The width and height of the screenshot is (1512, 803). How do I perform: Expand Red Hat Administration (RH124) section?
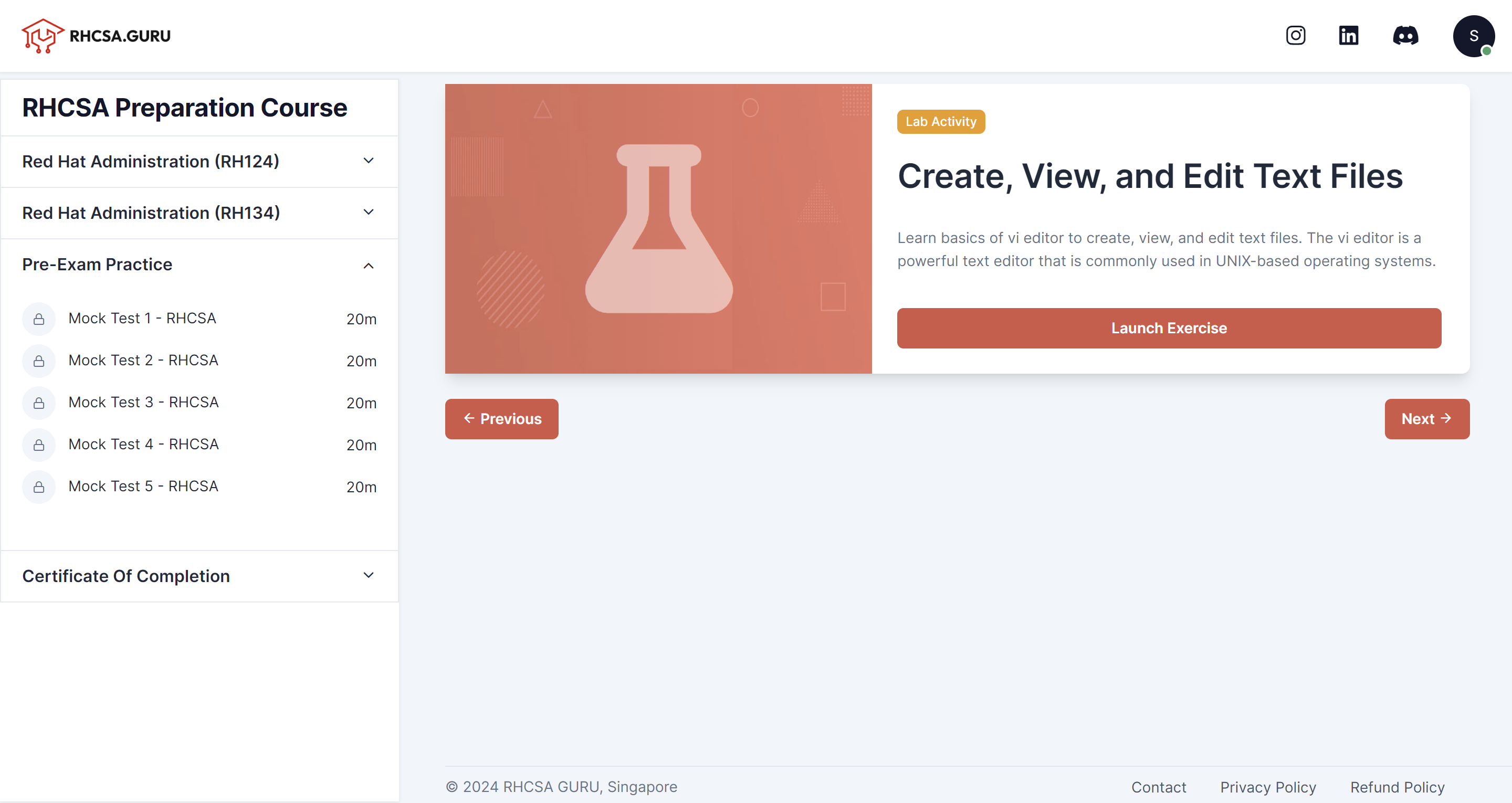[x=199, y=162]
